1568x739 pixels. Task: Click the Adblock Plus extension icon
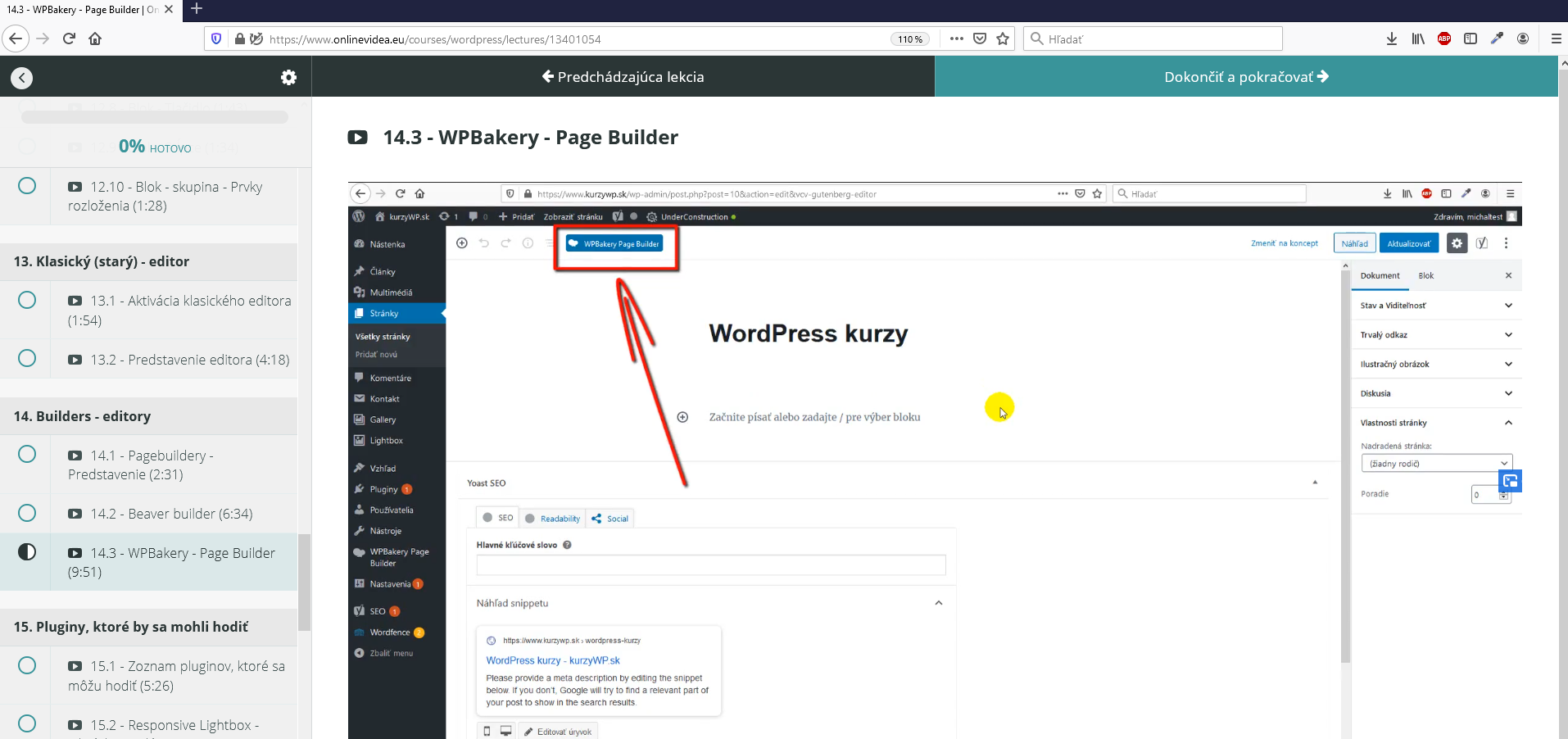[x=1444, y=39]
